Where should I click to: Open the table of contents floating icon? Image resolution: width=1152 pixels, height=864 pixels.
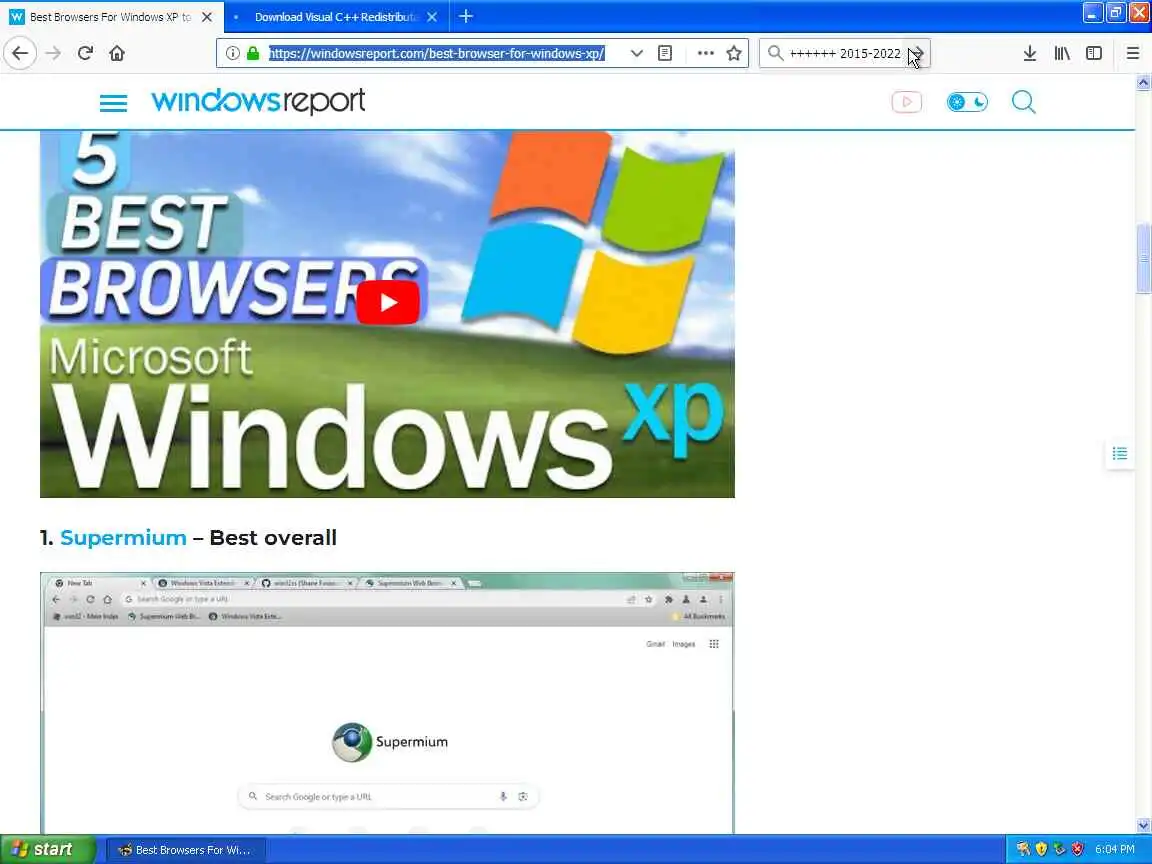pyautogui.click(x=1120, y=453)
